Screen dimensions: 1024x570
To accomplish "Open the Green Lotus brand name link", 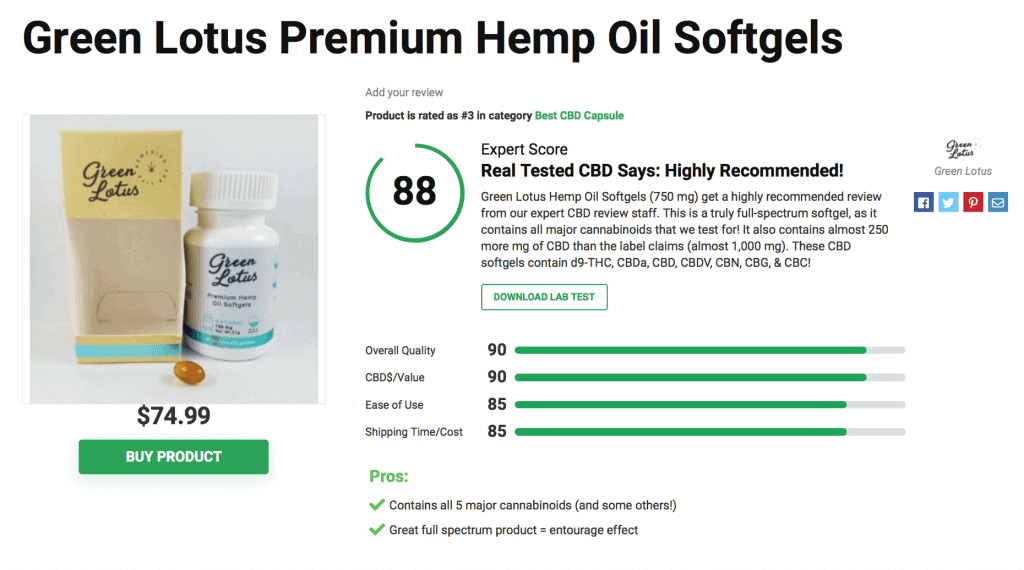I will pyautogui.click(x=963, y=171).
